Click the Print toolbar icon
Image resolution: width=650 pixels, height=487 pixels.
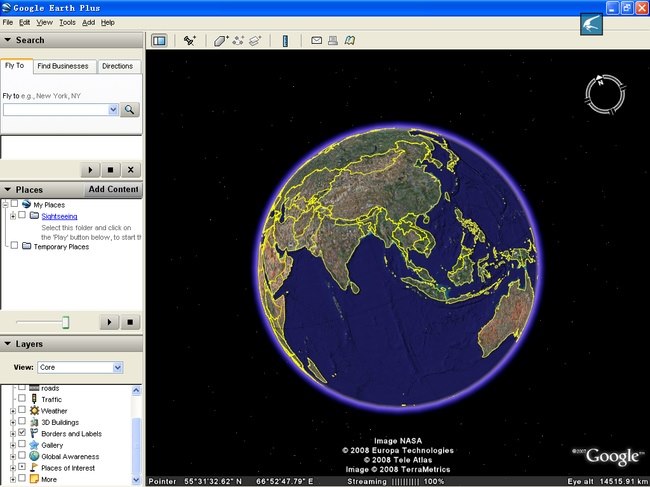click(x=332, y=40)
